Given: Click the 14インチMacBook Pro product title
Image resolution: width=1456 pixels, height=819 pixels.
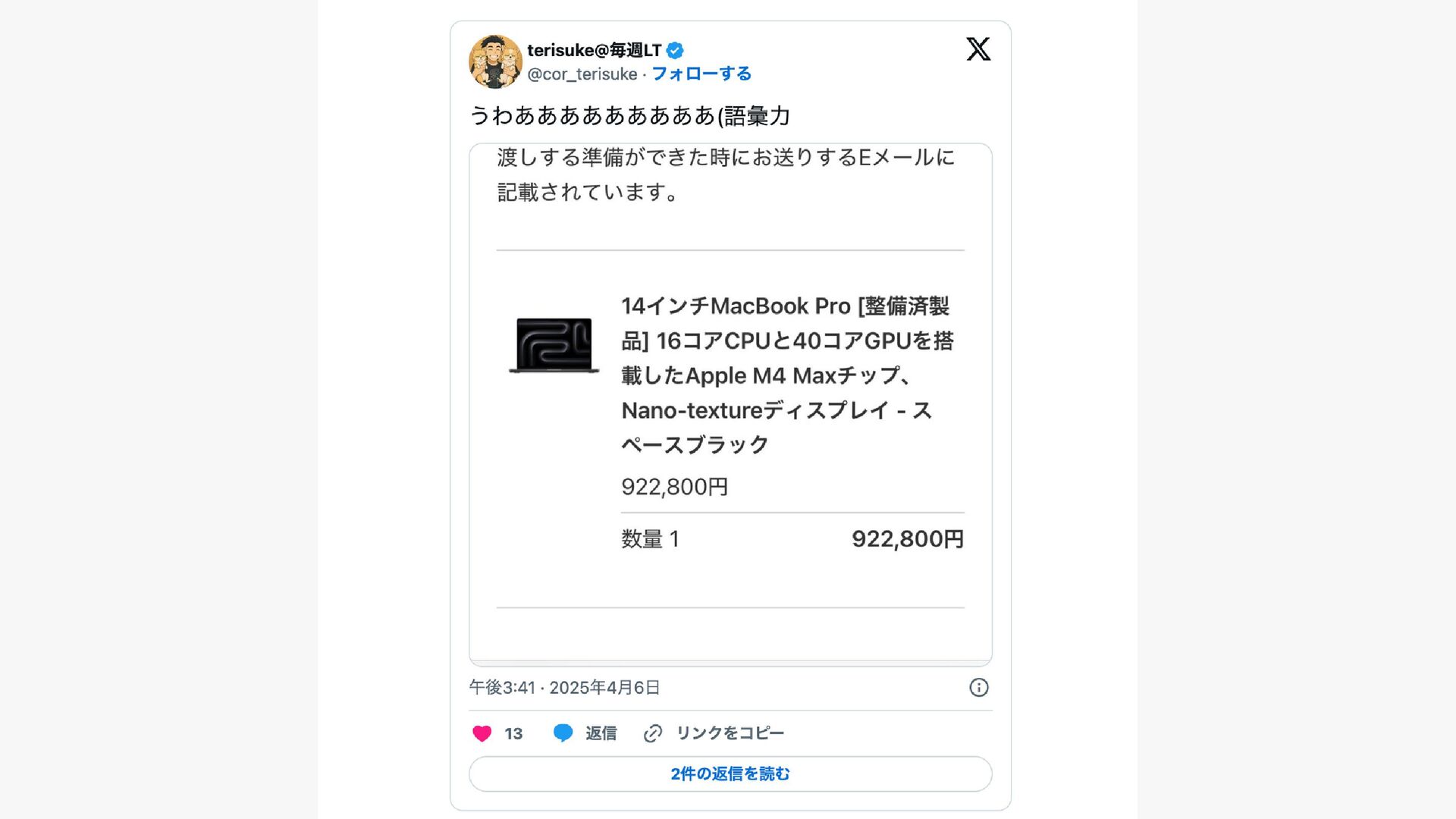Looking at the screenshot, I should [788, 375].
